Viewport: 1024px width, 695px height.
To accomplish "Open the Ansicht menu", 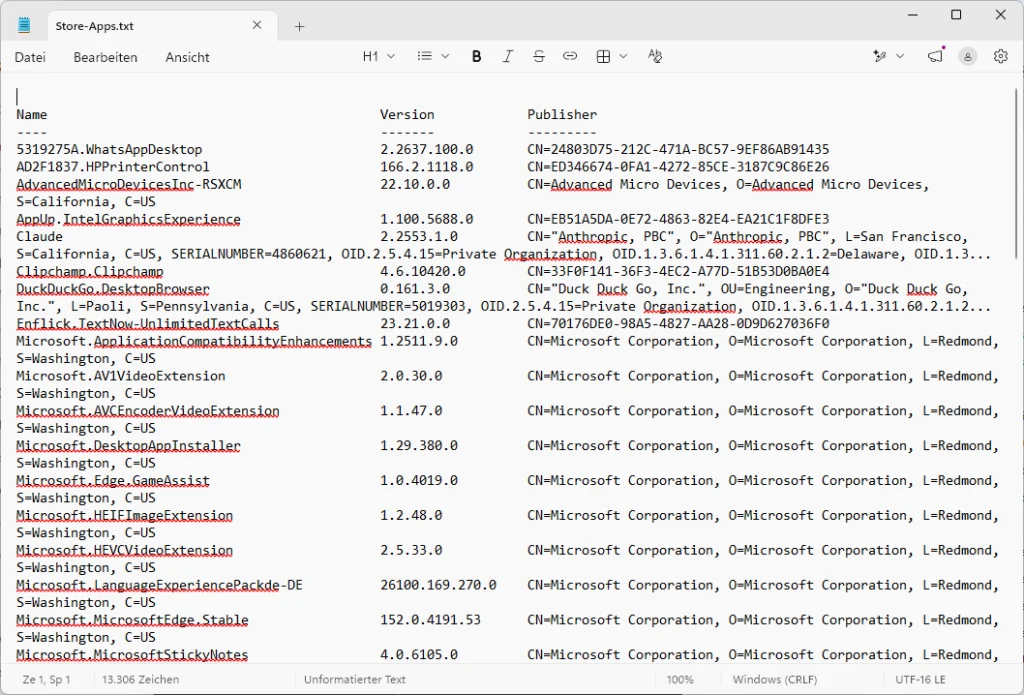I will pos(187,57).
